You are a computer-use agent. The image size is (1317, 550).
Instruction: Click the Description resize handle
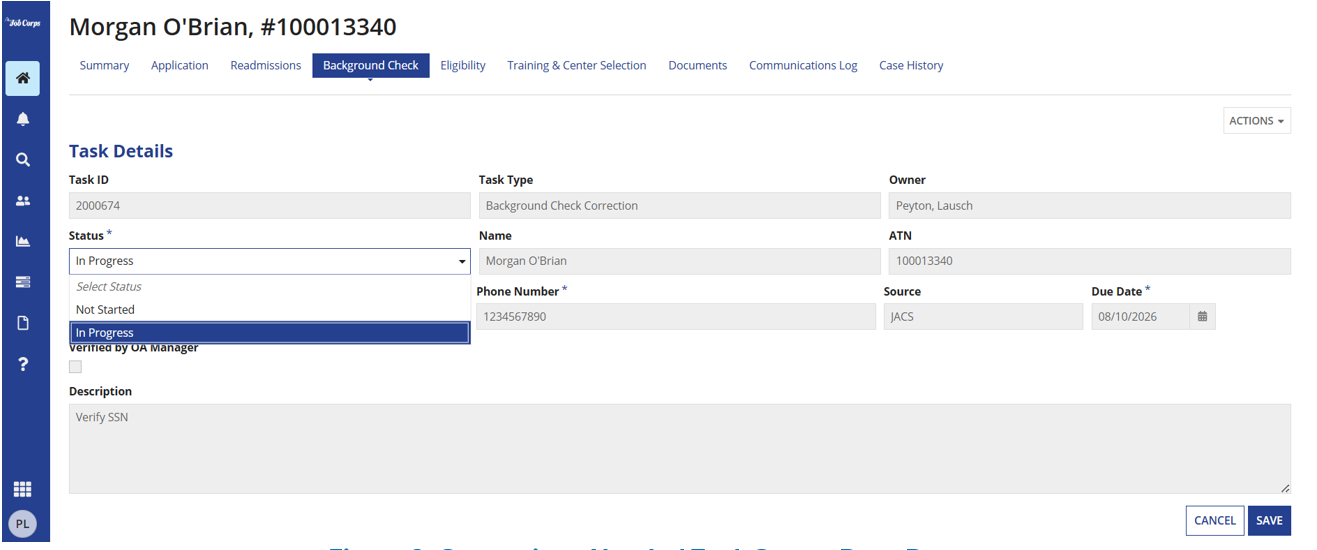click(x=1285, y=488)
